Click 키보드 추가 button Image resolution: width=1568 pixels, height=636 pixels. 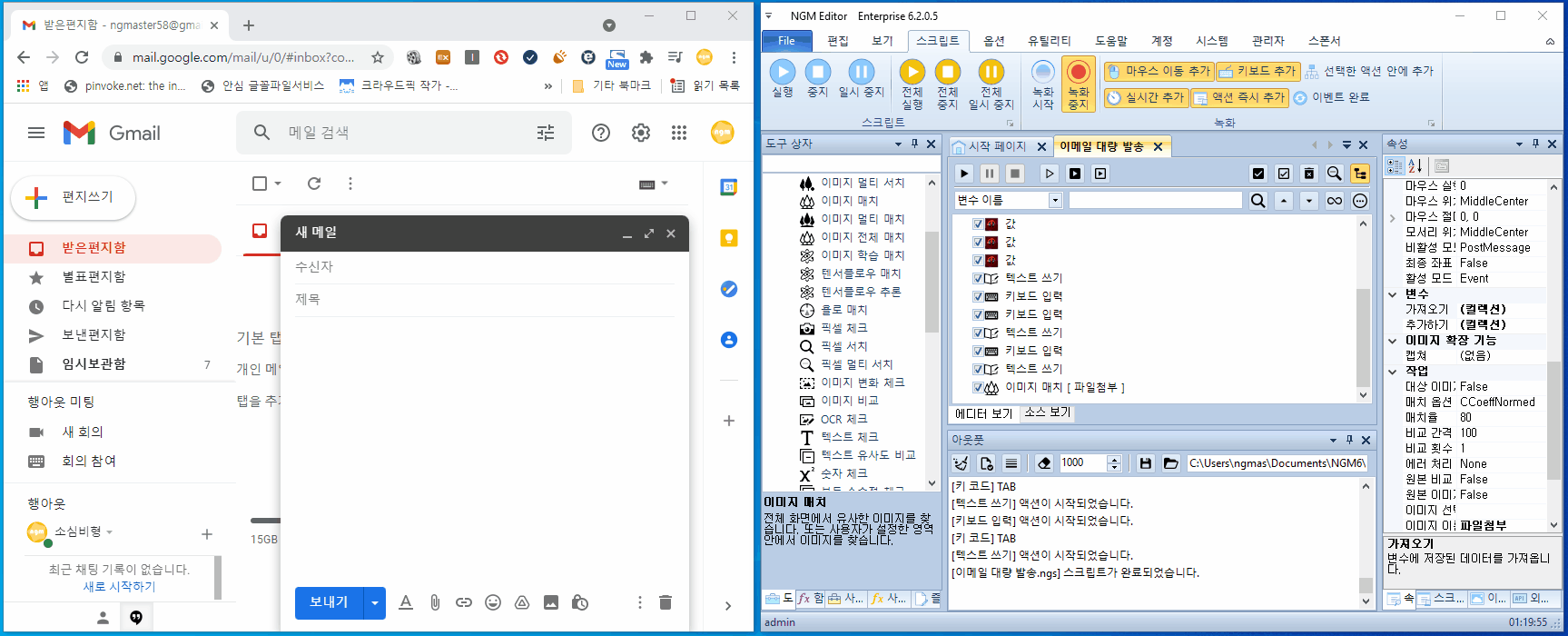click(1257, 71)
